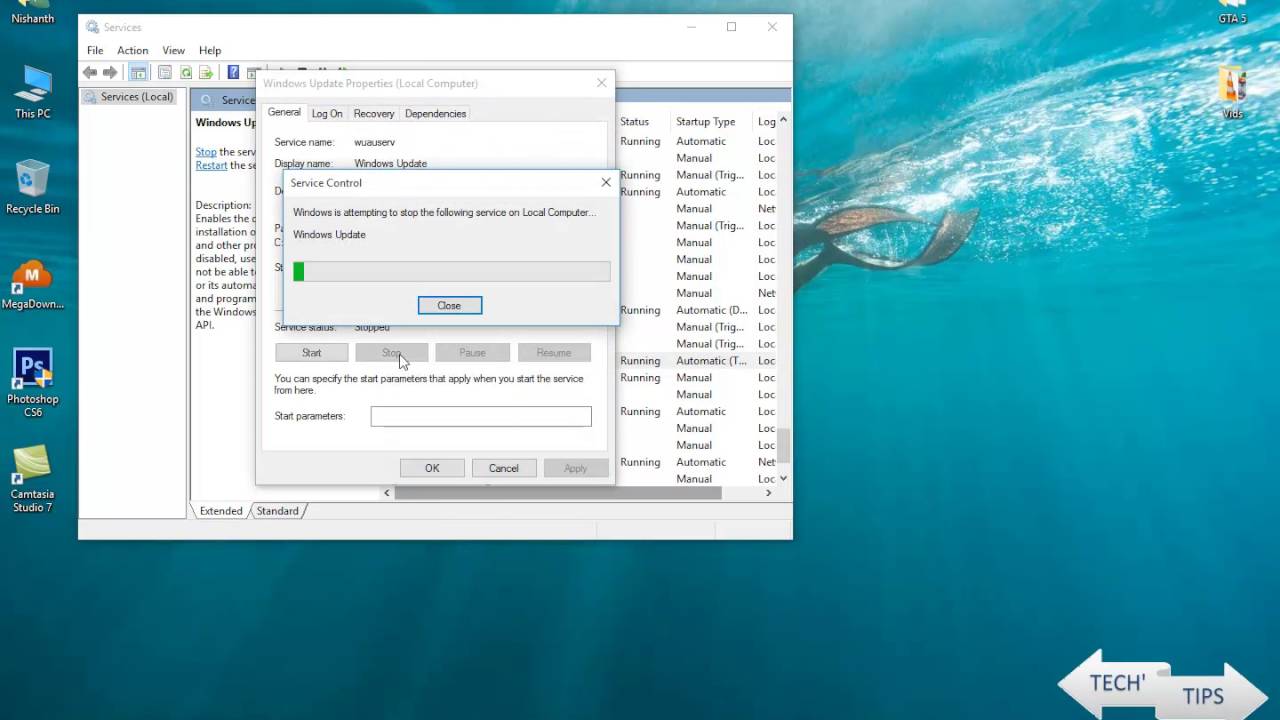Switch to the Dependencies tab
Screen dimensions: 1280x720
point(436,114)
